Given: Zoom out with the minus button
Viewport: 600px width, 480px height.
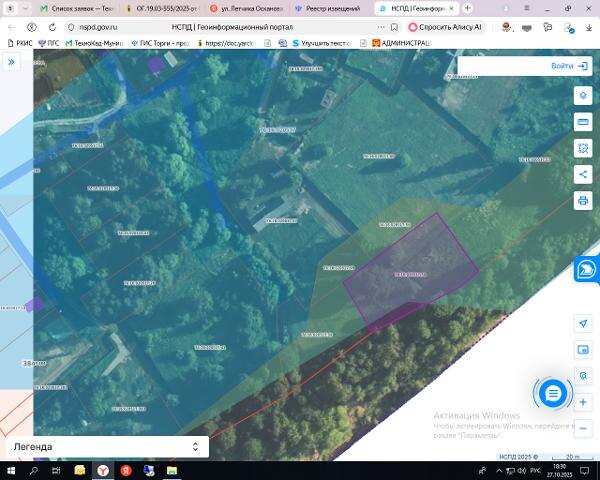Looking at the screenshot, I should (x=583, y=428).
